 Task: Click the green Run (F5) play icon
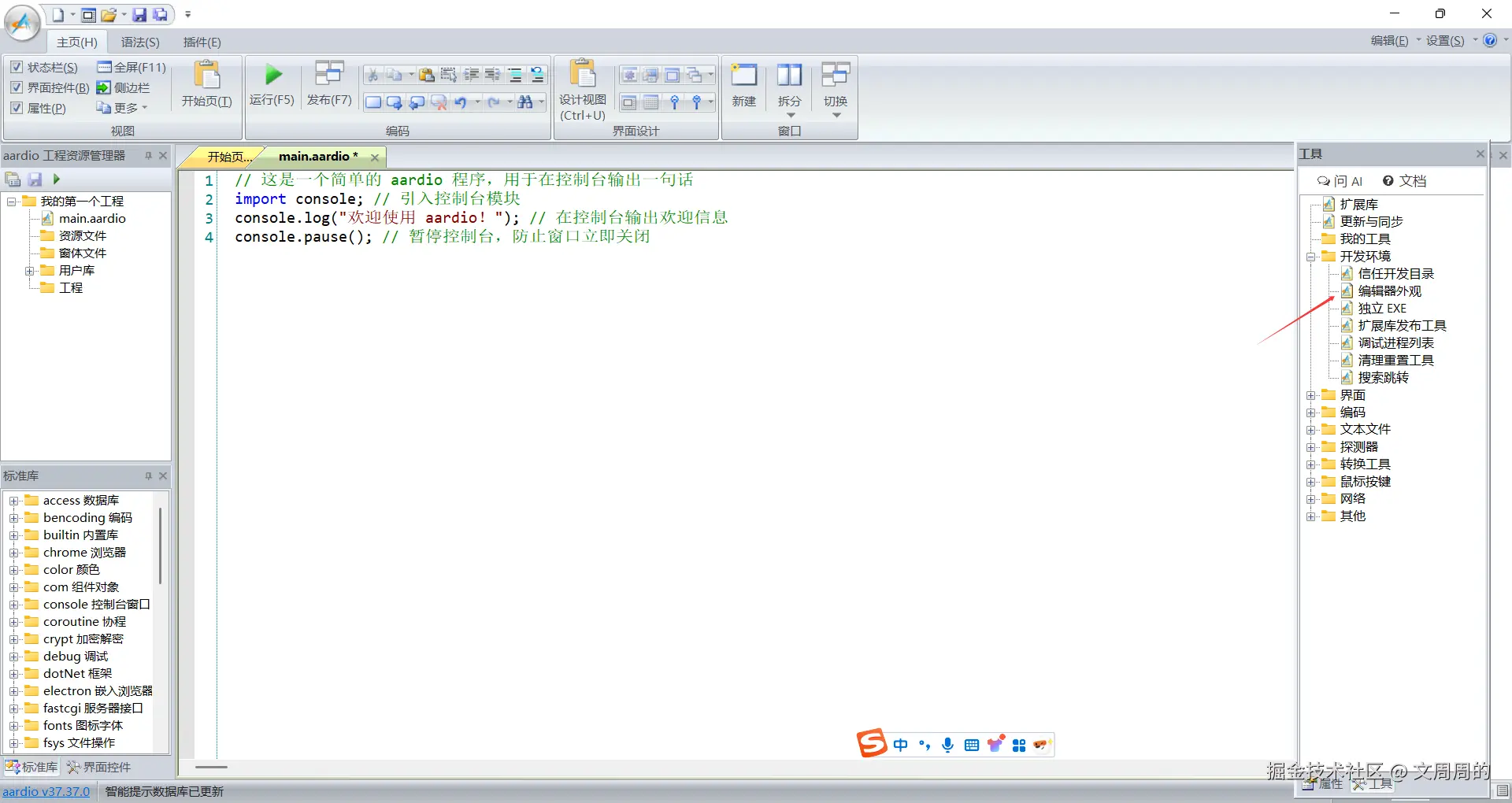[273, 75]
